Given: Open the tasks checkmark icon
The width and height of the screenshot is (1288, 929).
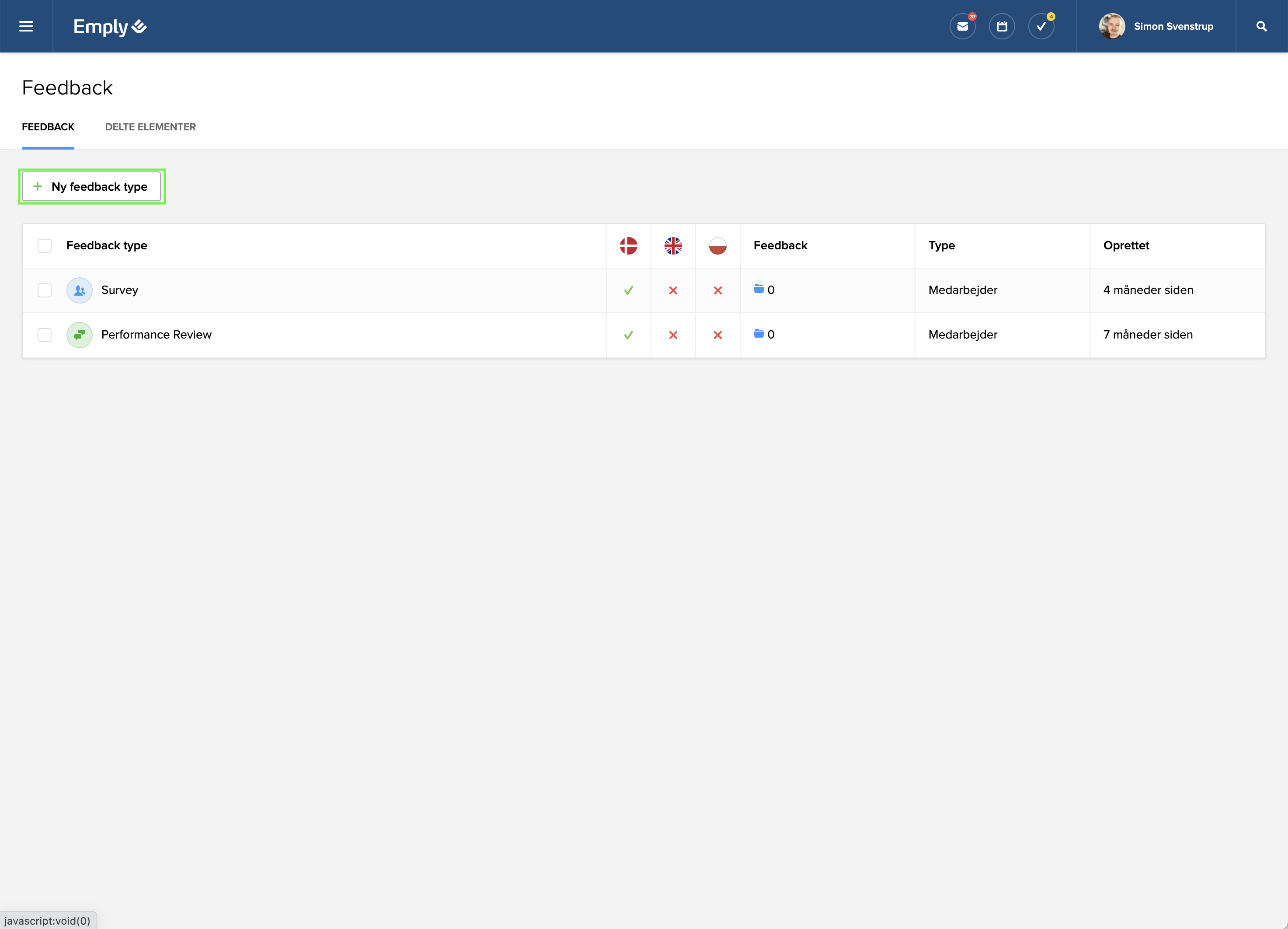Looking at the screenshot, I should click(1041, 27).
